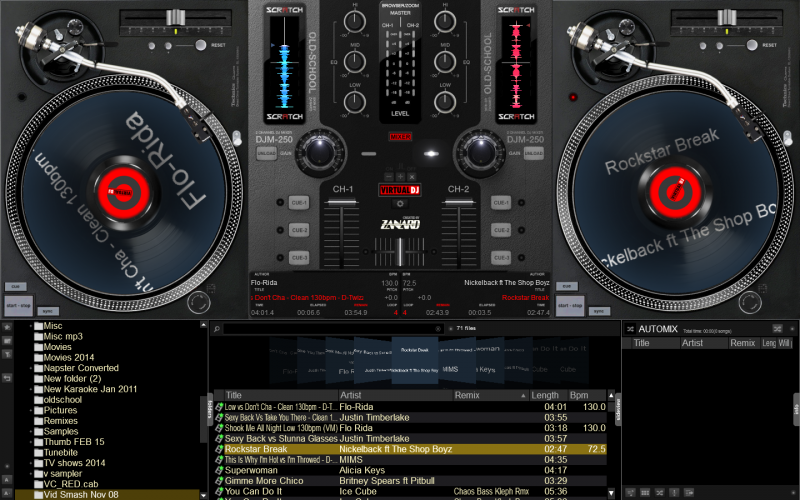Click the left deck LOW EQ knob
This screenshot has height=500, width=800.
coord(355,102)
